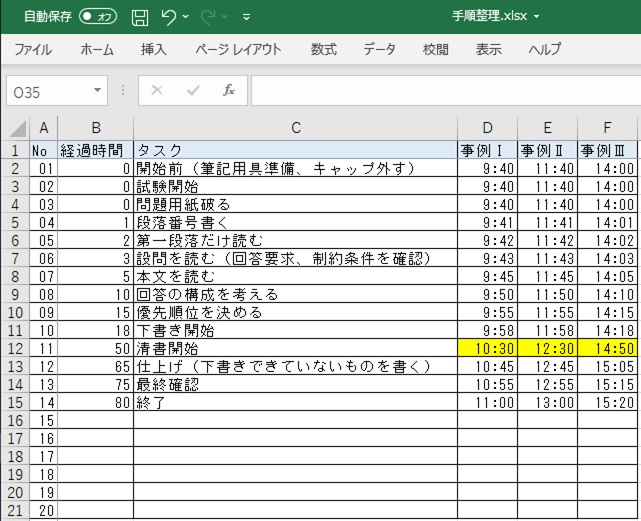Select the column C header
The width and height of the screenshot is (641, 521).
tap(295, 128)
